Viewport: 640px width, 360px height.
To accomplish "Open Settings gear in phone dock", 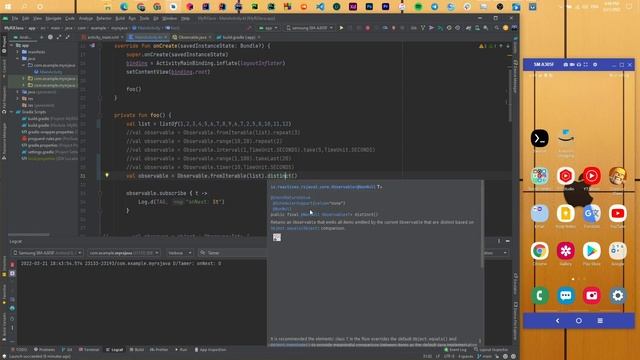I will (x=618, y=296).
